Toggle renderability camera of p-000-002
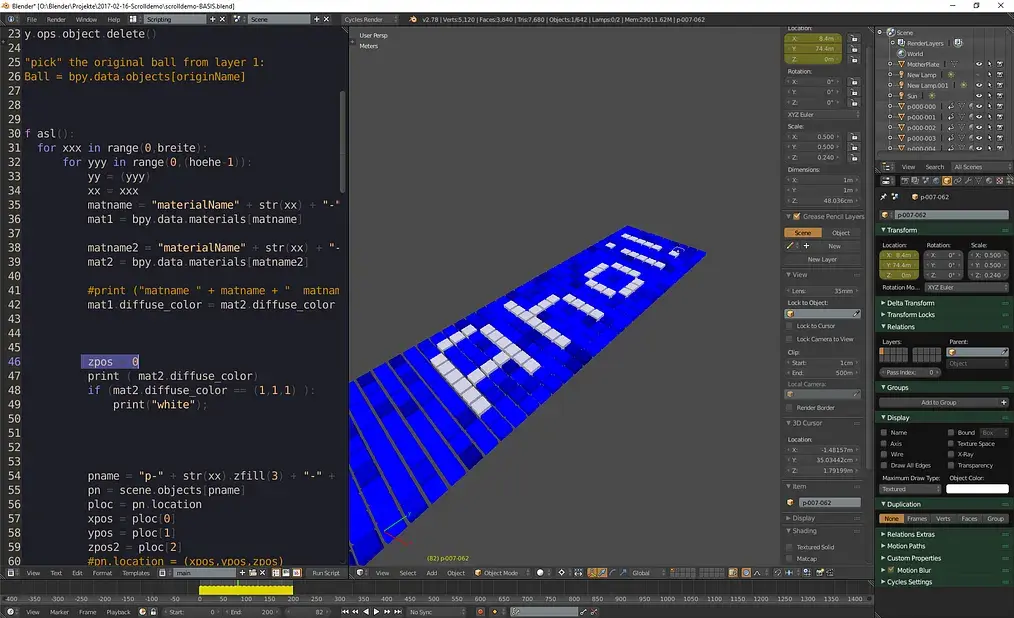The width and height of the screenshot is (1014, 618). 1000,127
